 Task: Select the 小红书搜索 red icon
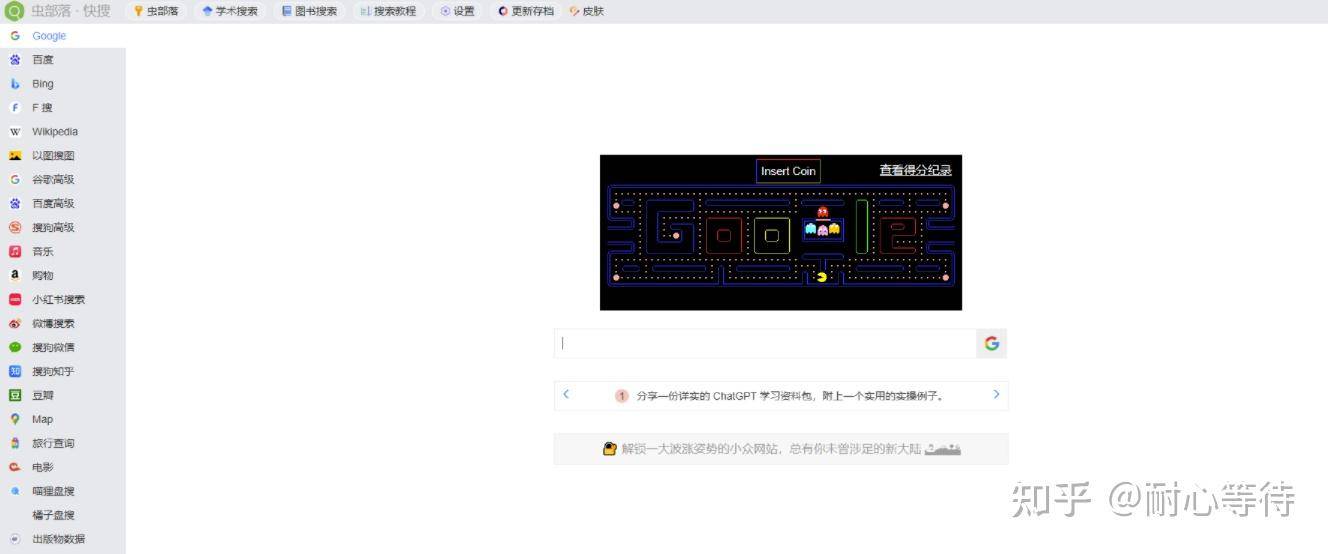click(15, 299)
